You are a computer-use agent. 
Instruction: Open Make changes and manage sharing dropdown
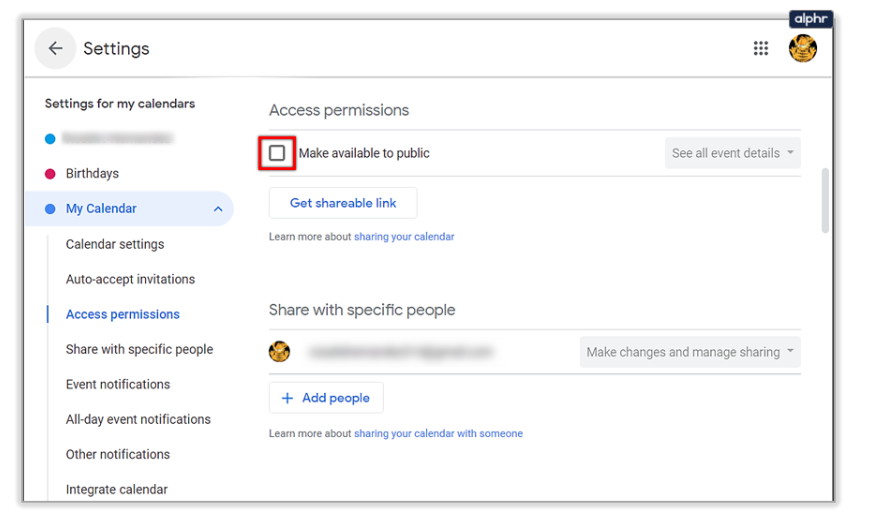coord(690,352)
